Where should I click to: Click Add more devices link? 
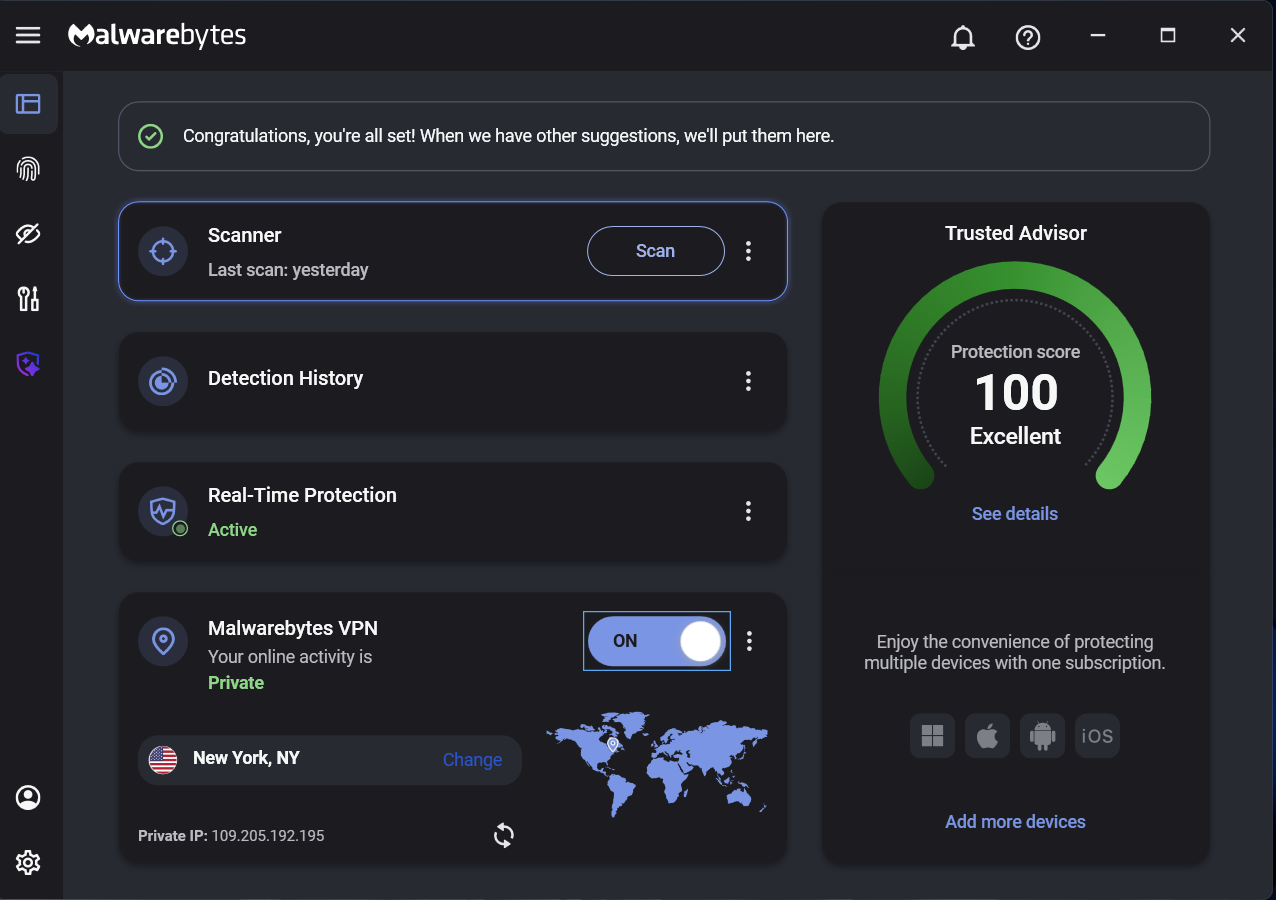[x=1015, y=822]
